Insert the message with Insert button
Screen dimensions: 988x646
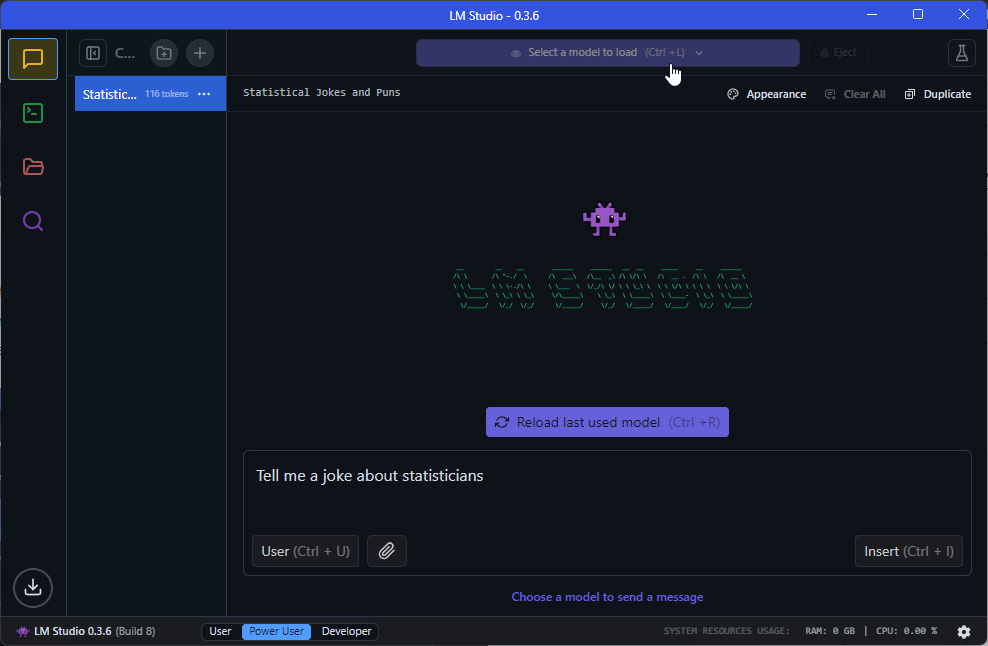tap(909, 551)
